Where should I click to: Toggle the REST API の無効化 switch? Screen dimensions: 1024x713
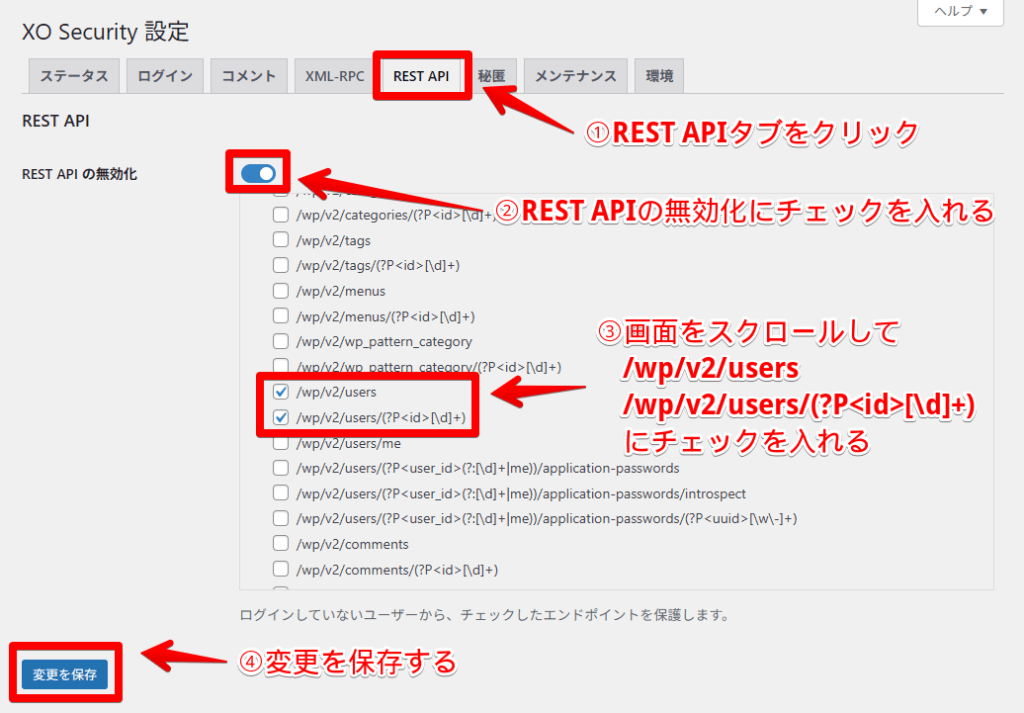[x=258, y=173]
